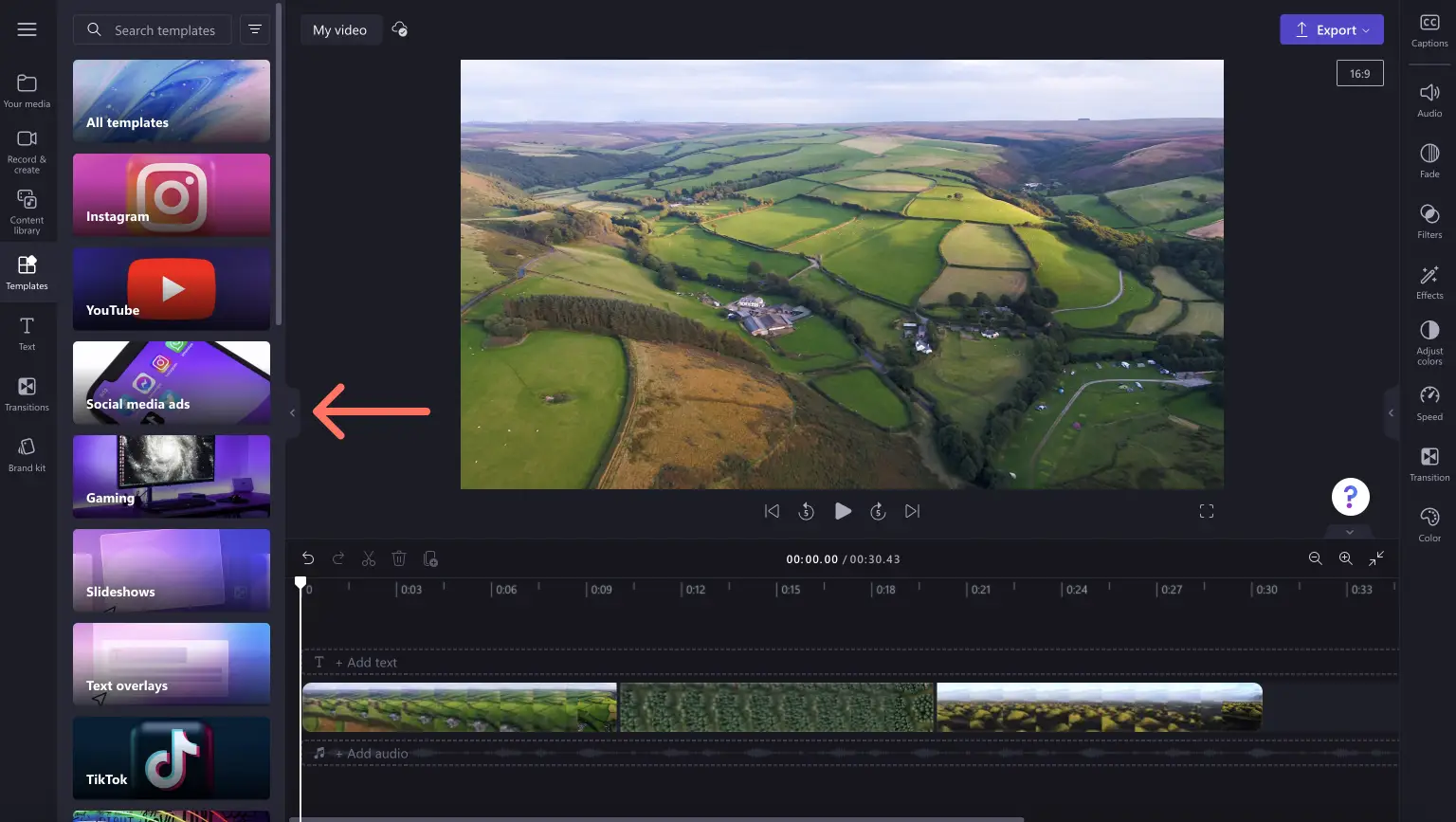Open the Effects panel
The image size is (1456, 822).
click(1429, 282)
